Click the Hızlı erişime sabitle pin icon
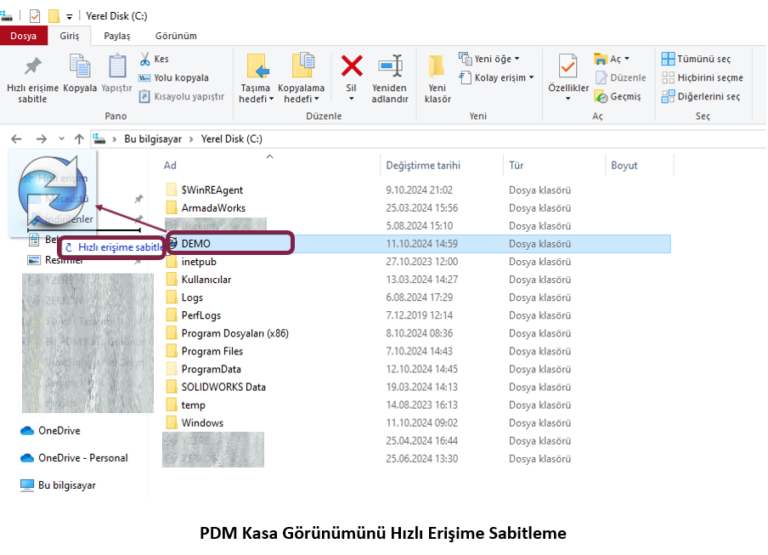 tap(33, 68)
